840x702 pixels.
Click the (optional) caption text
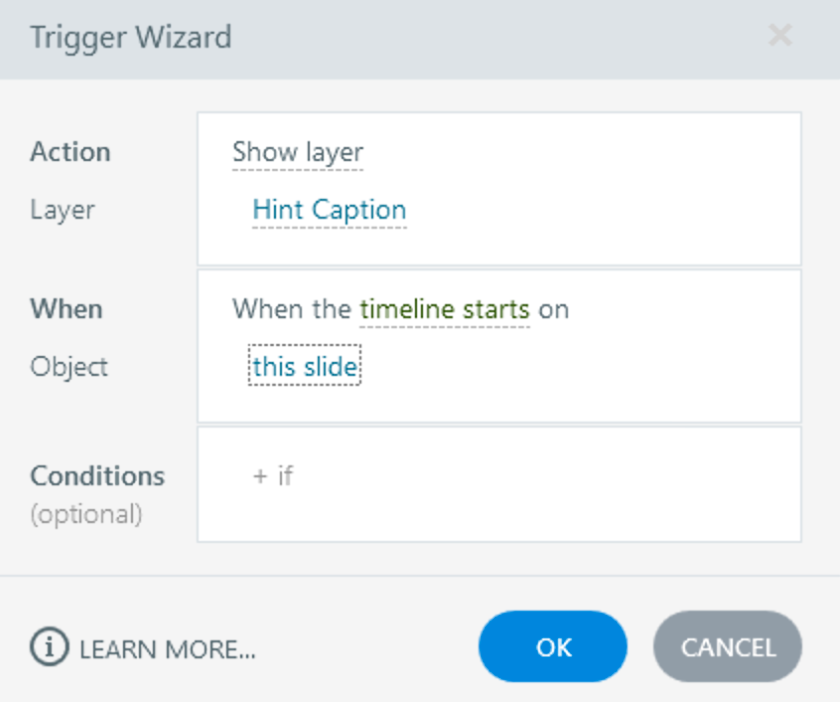pos(86,515)
